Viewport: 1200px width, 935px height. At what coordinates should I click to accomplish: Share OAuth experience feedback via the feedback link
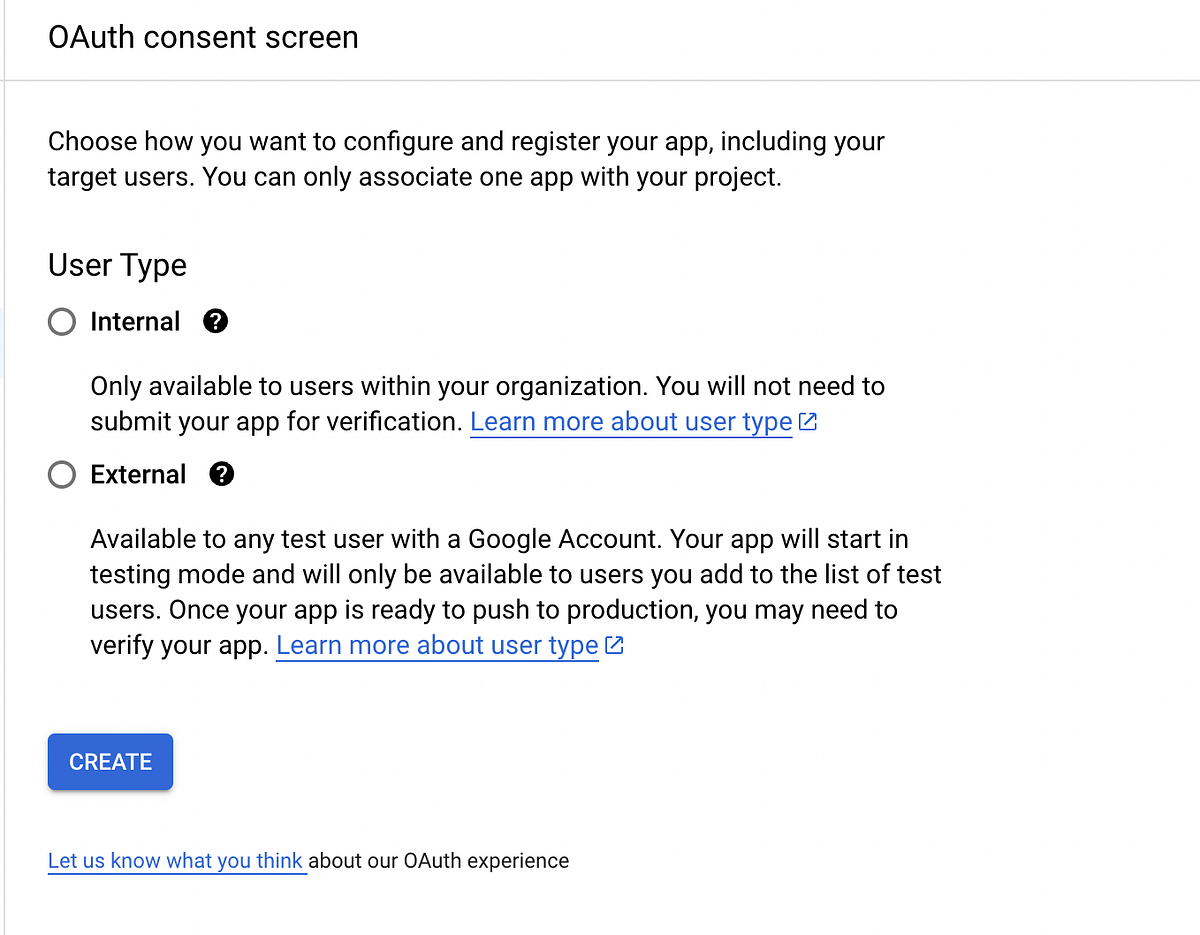coord(176,860)
